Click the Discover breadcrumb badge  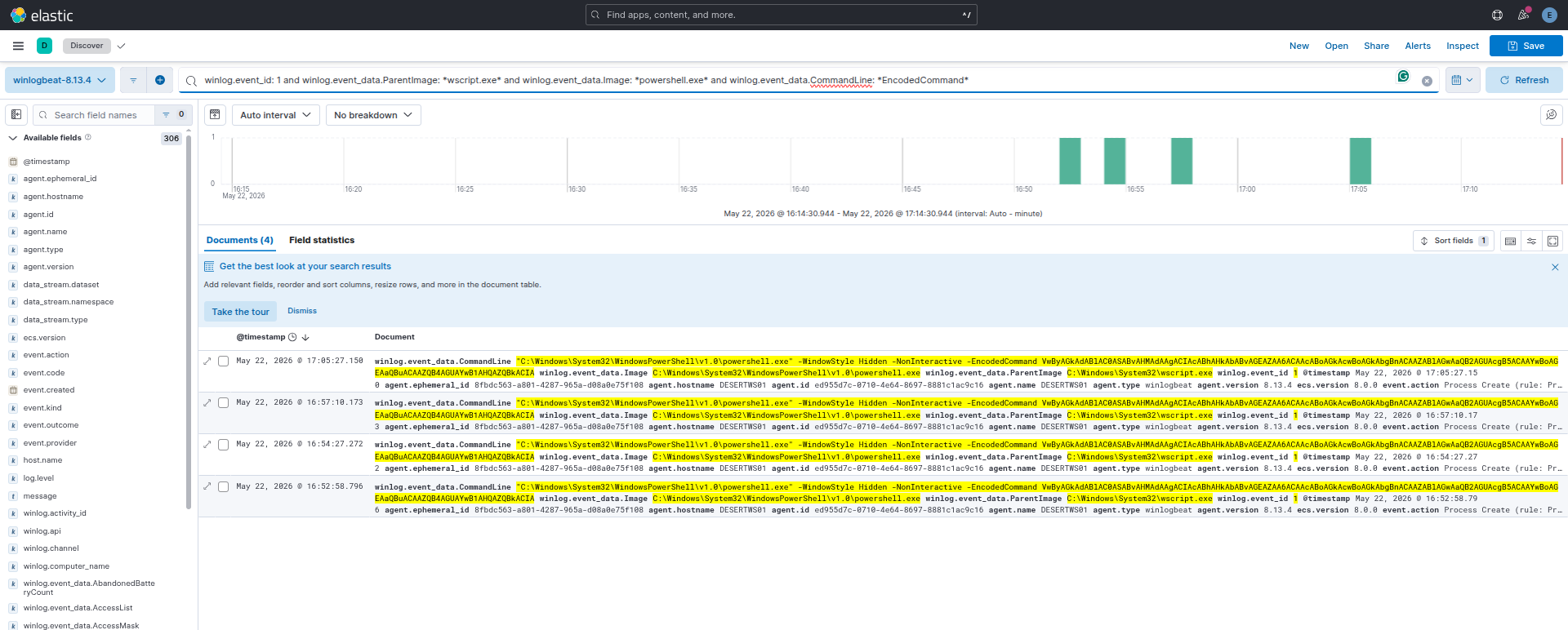tap(87, 46)
